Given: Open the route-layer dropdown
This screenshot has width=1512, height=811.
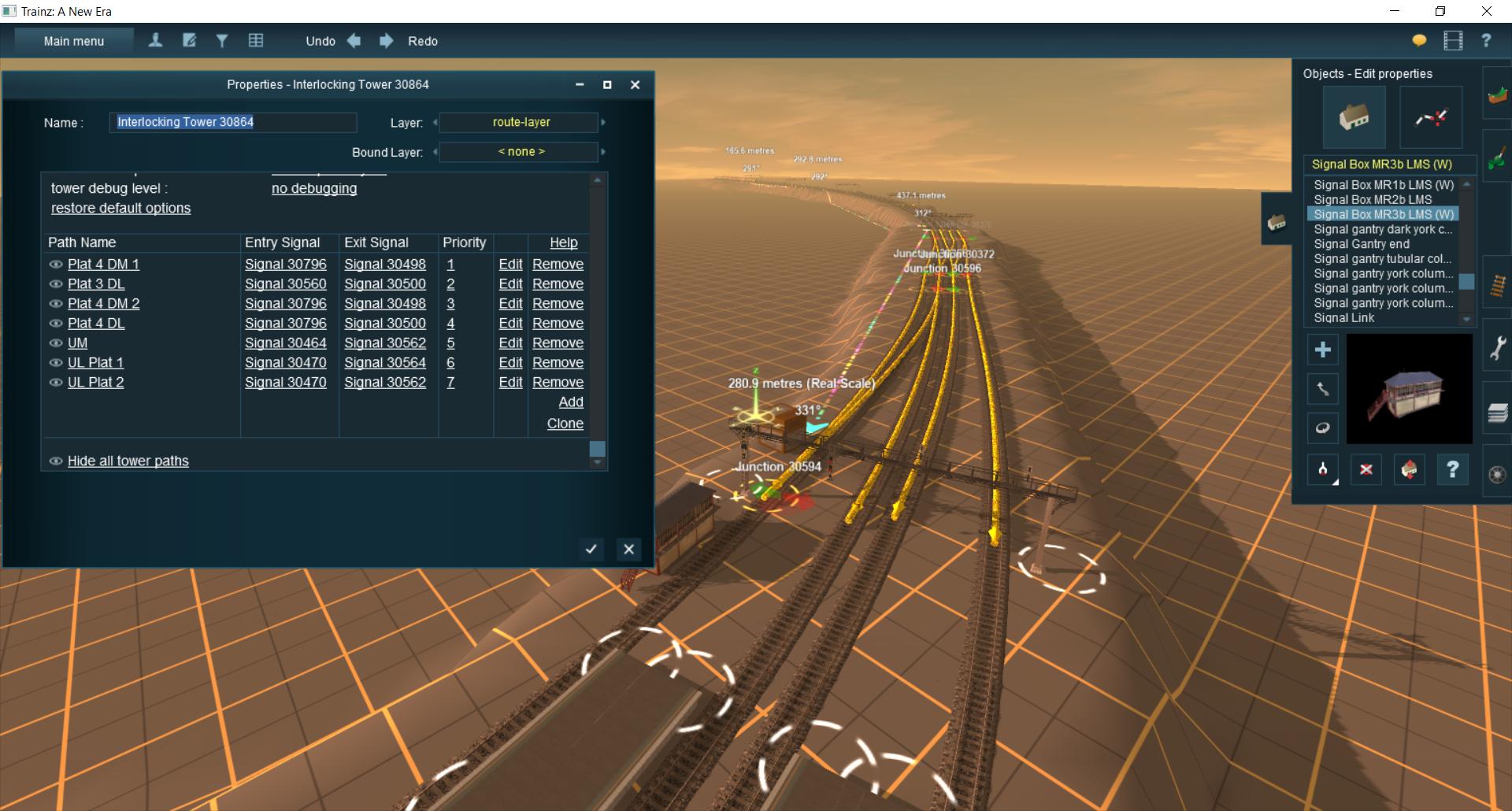Looking at the screenshot, I should (x=521, y=122).
